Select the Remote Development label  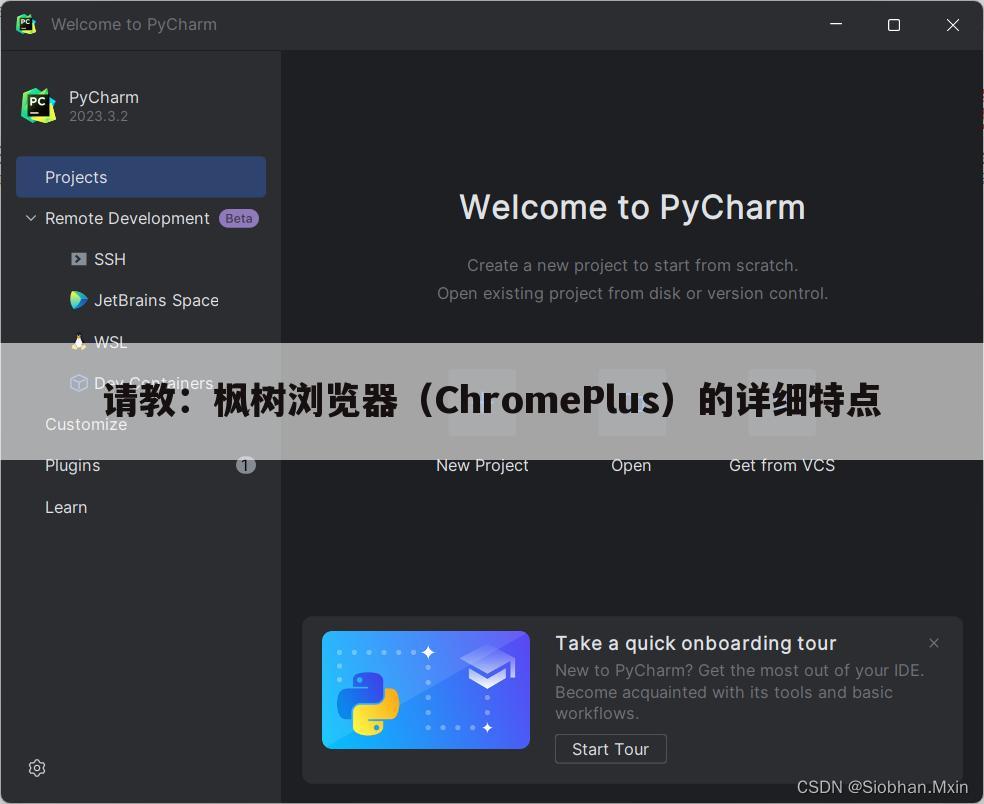[x=127, y=218]
